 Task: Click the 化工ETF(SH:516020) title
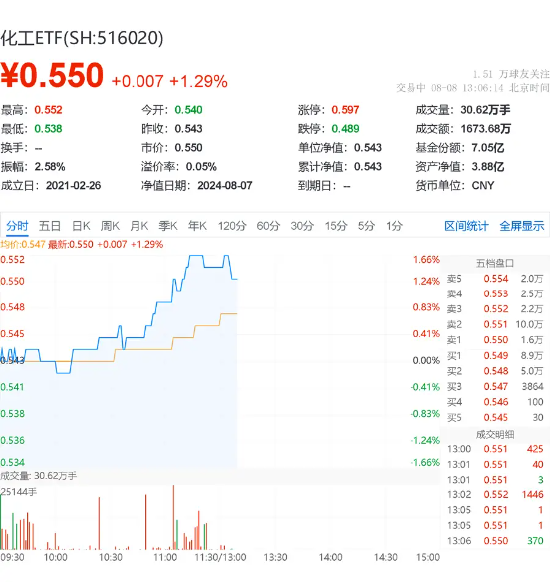click(x=82, y=38)
